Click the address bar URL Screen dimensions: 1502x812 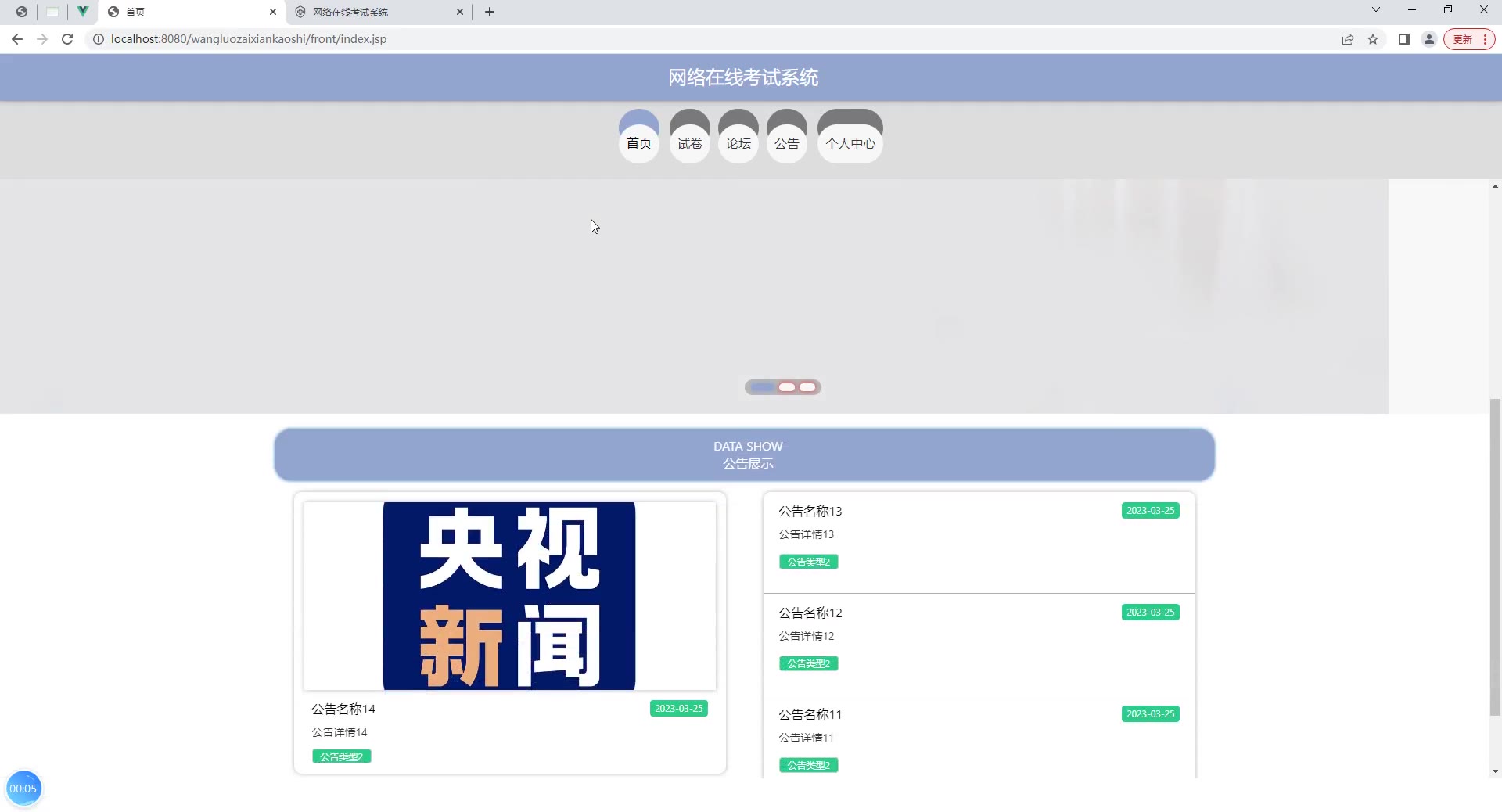[249, 39]
